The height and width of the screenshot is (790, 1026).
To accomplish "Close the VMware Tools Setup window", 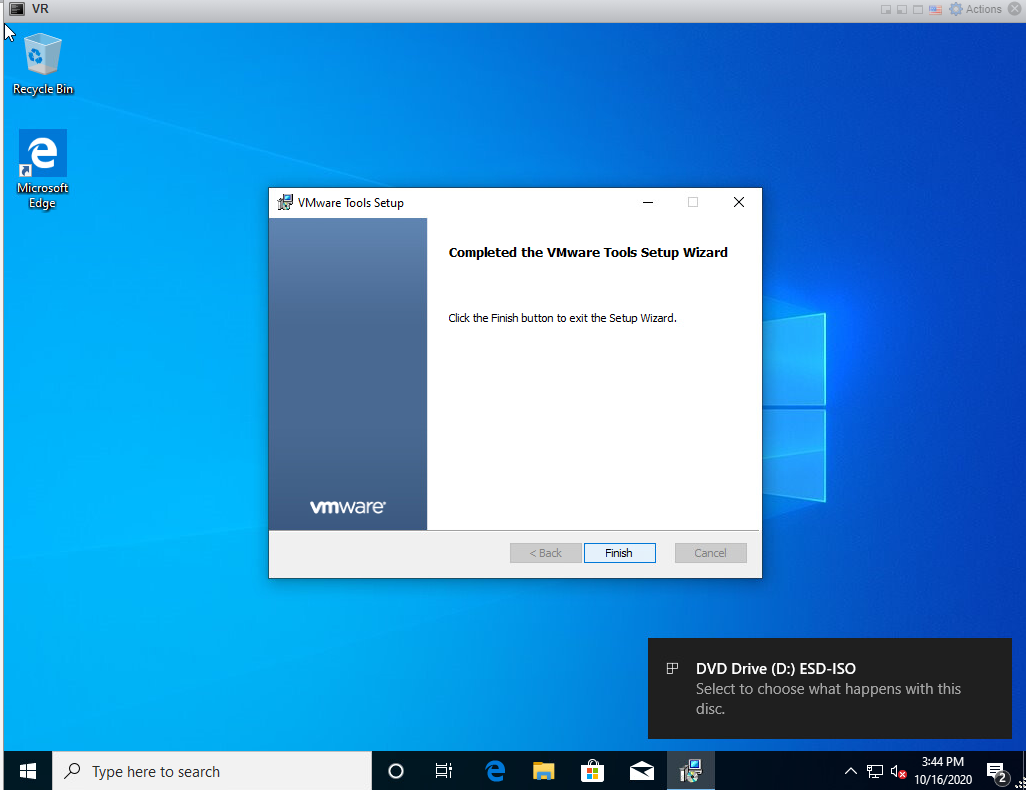I will (739, 202).
